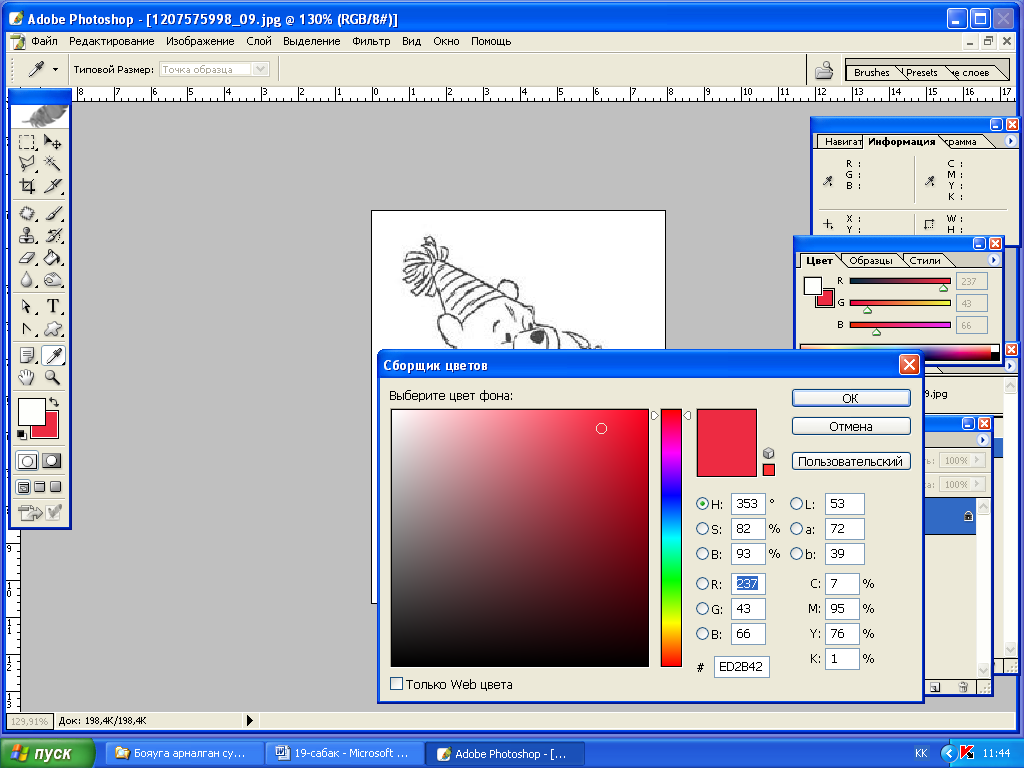1024x768 pixels.
Task: Select the Path Selection tool
Action: [x=27, y=306]
